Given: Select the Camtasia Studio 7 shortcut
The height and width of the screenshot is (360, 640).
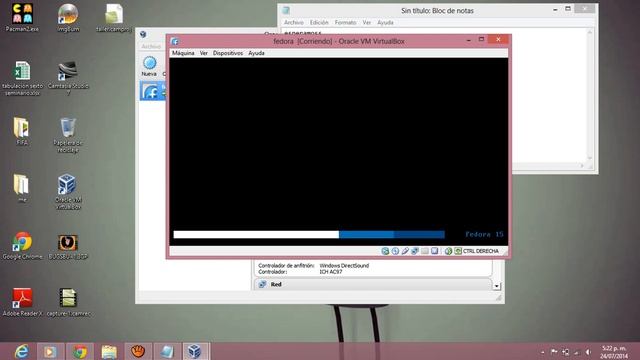Looking at the screenshot, I should [x=68, y=78].
